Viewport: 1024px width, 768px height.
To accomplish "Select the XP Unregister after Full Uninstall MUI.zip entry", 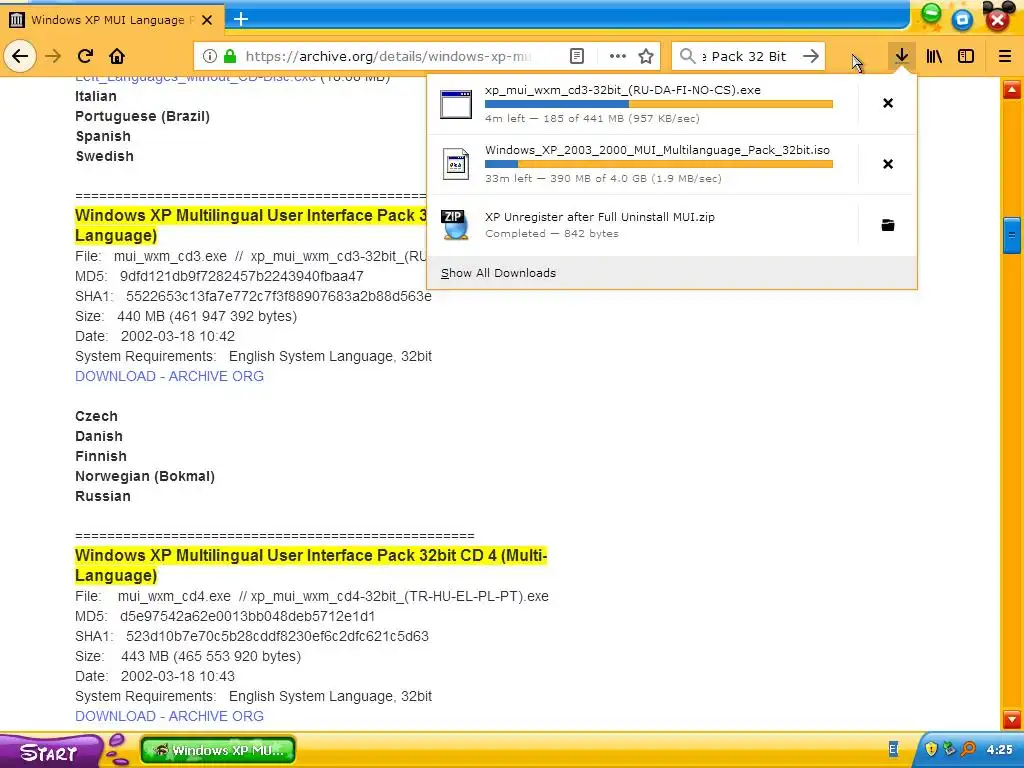I will (x=642, y=225).
